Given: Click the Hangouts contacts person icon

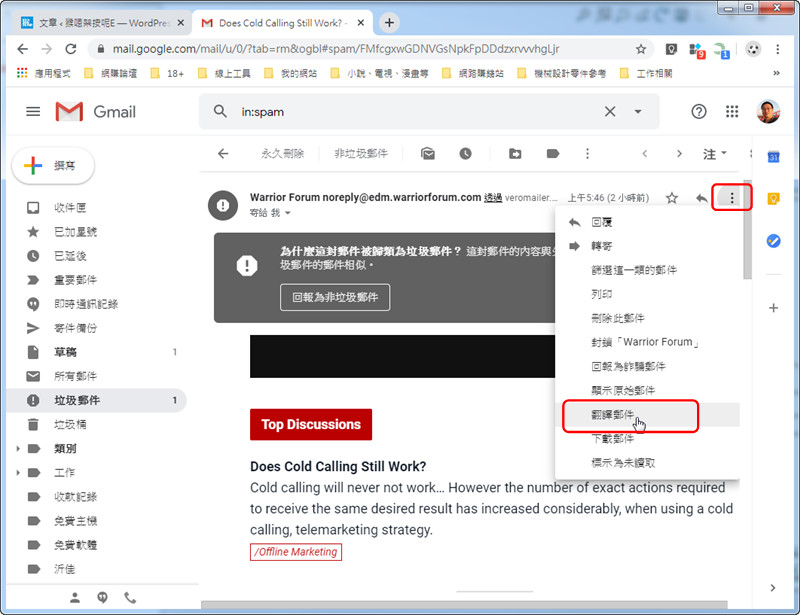Looking at the screenshot, I should coord(75,598).
